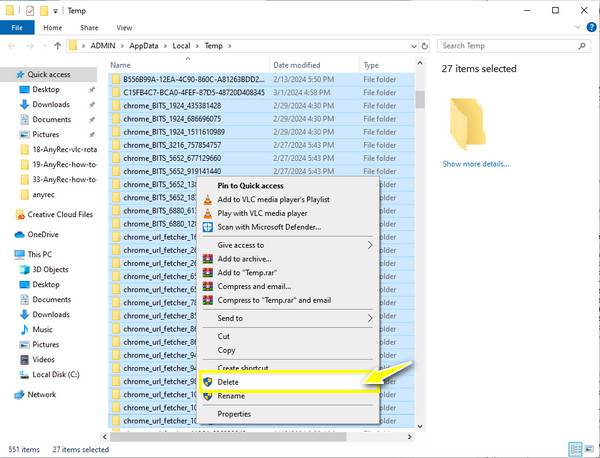The width and height of the screenshot is (600, 458).
Task: Select 3D Objects under This PC
Action: click(44, 269)
